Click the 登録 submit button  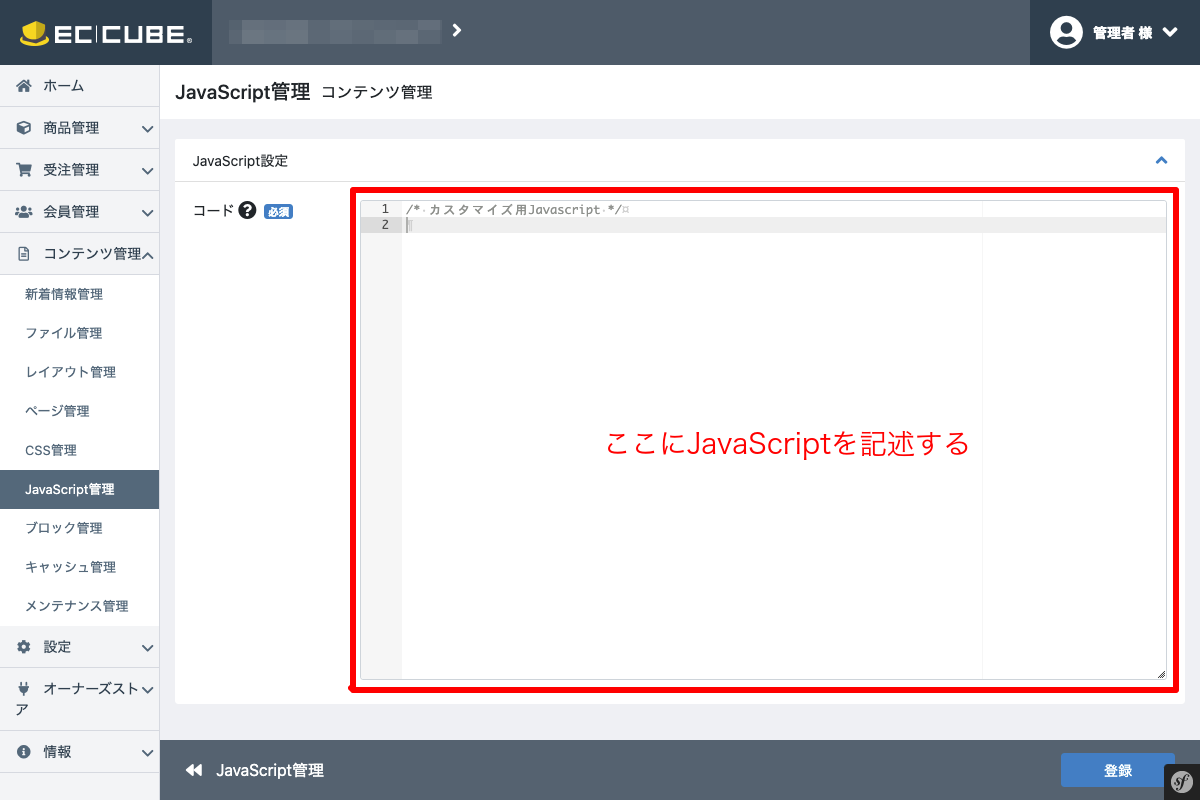1117,770
